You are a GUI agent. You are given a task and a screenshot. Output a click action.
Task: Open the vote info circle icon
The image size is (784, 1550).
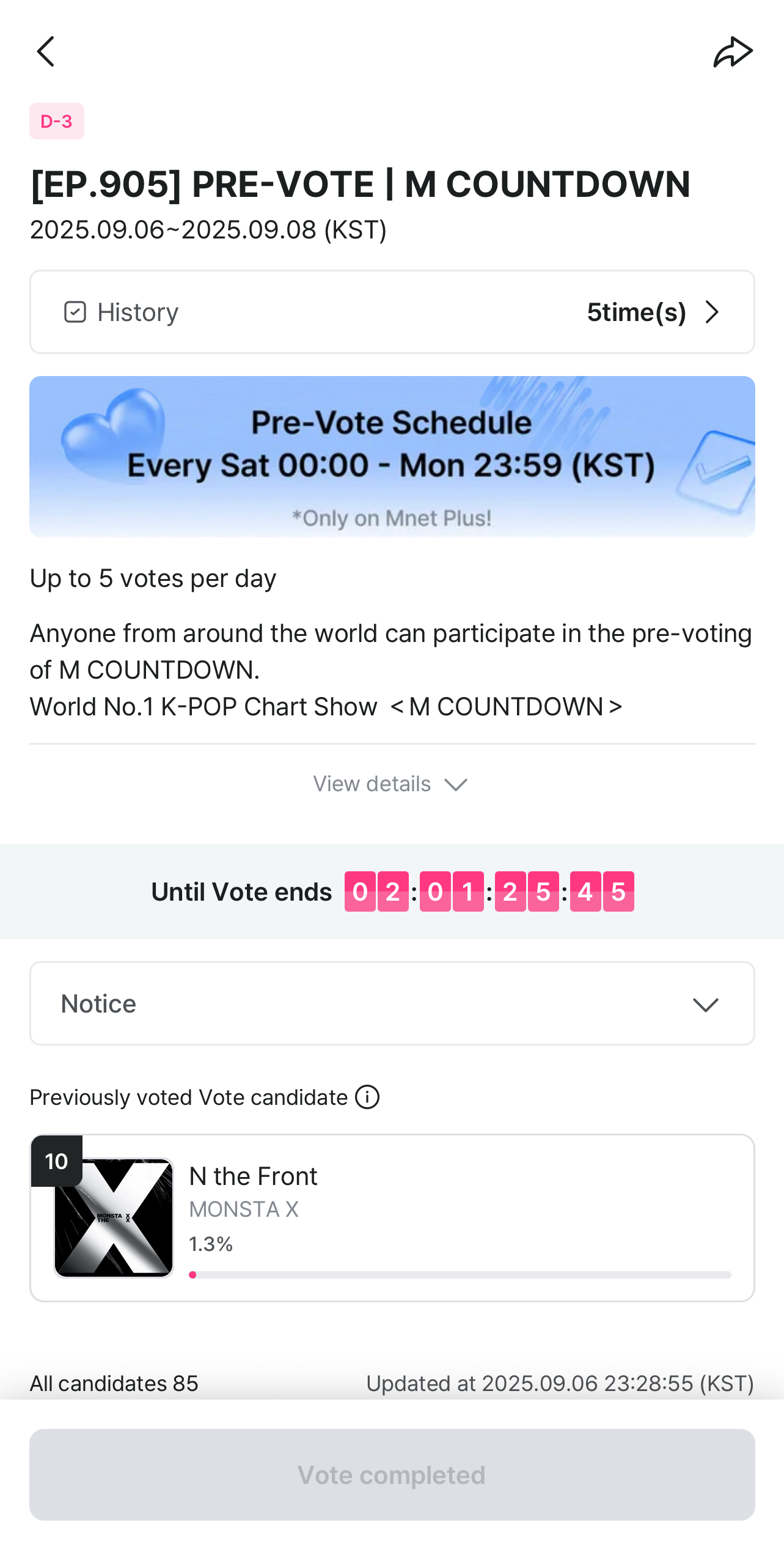(x=367, y=1097)
